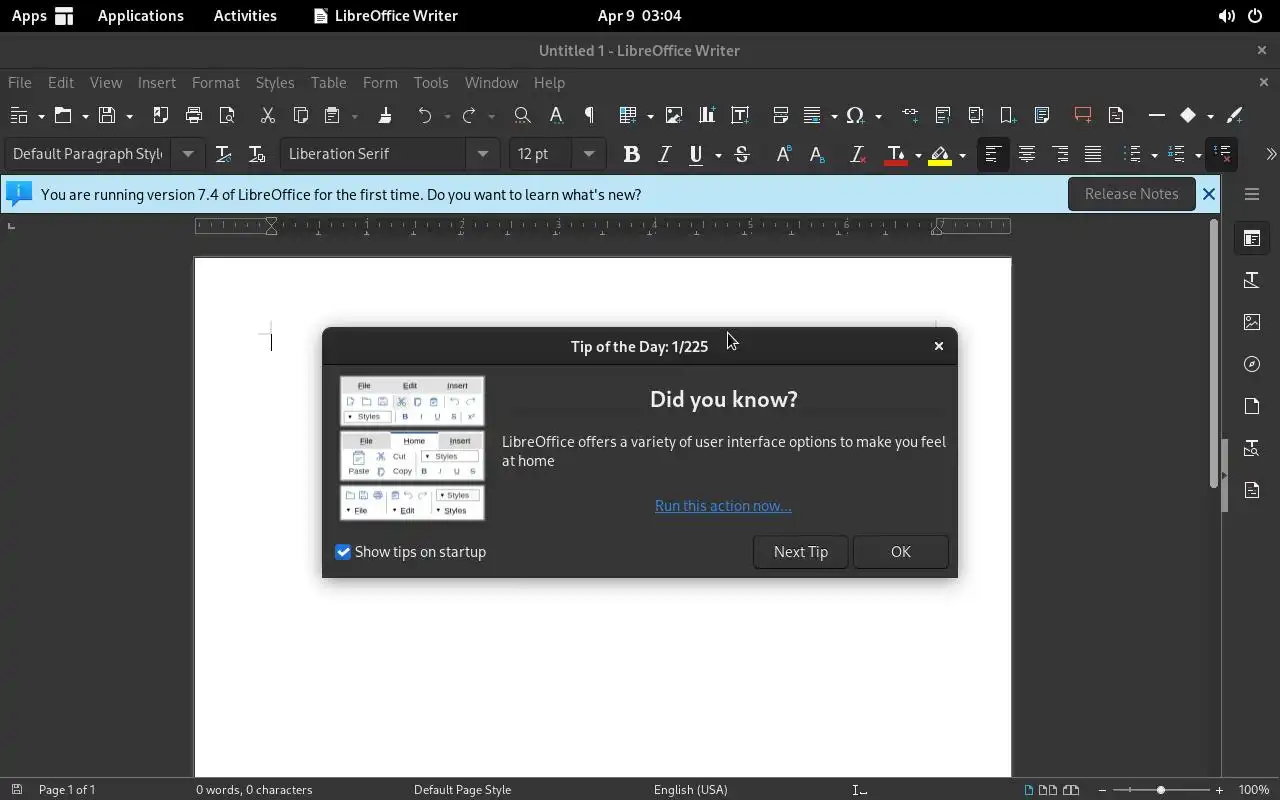Click the Insert Text Box icon
Viewport: 1280px width, 800px height.
point(740,116)
